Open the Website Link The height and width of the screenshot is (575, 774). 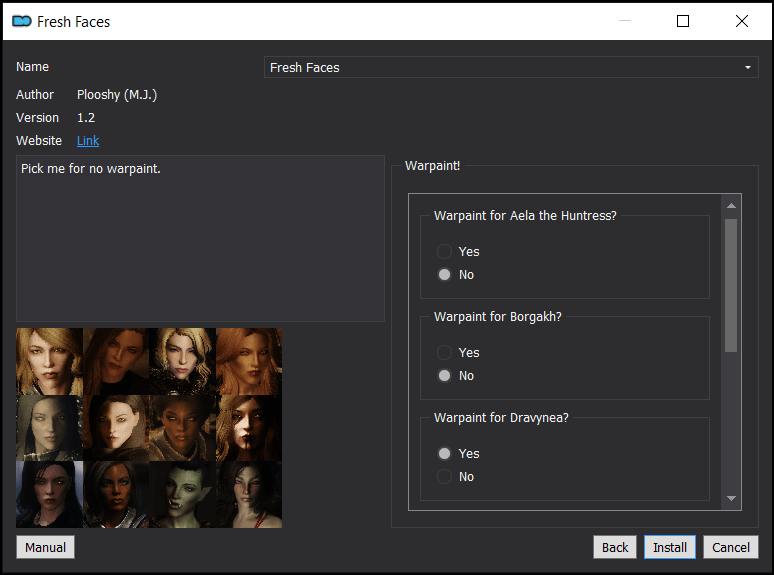click(x=88, y=141)
